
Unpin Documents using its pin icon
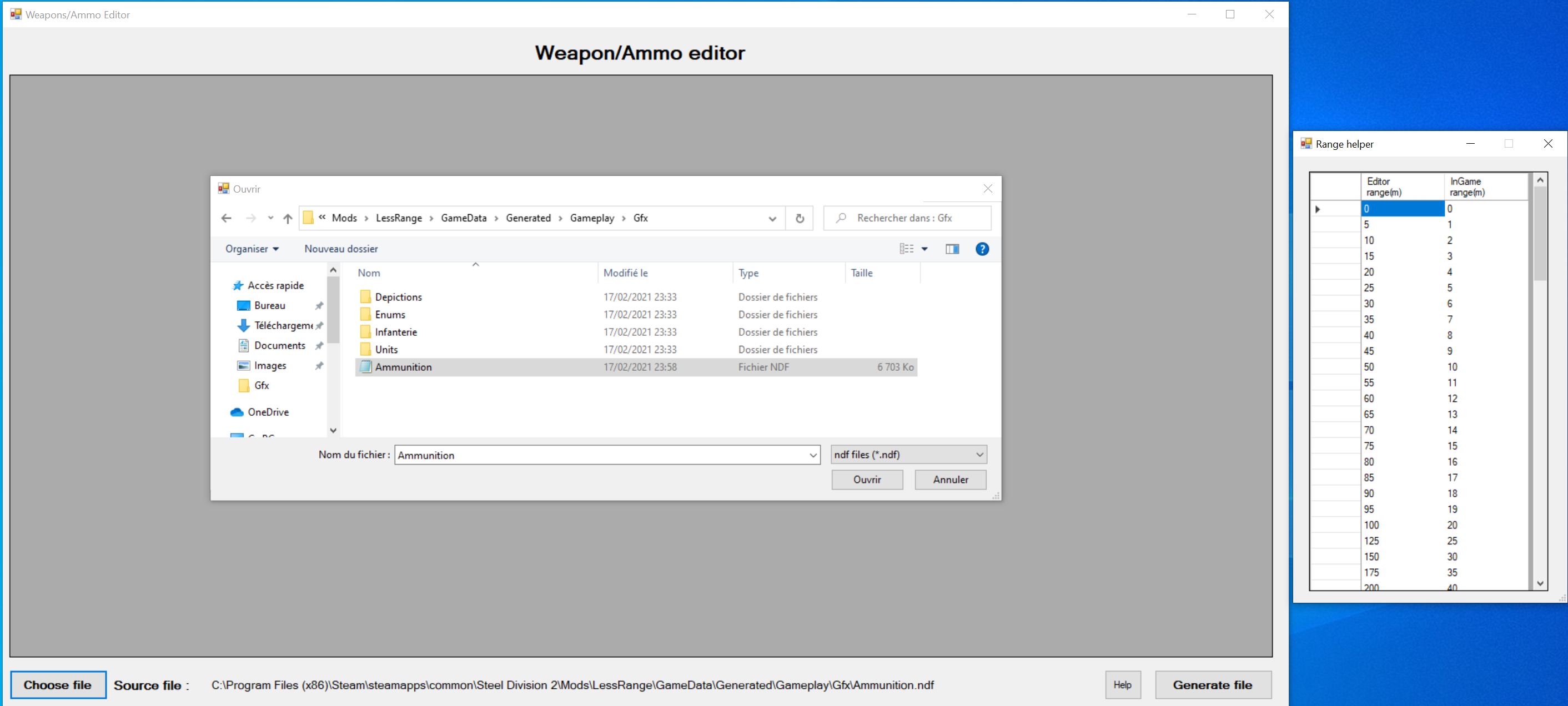(x=319, y=346)
